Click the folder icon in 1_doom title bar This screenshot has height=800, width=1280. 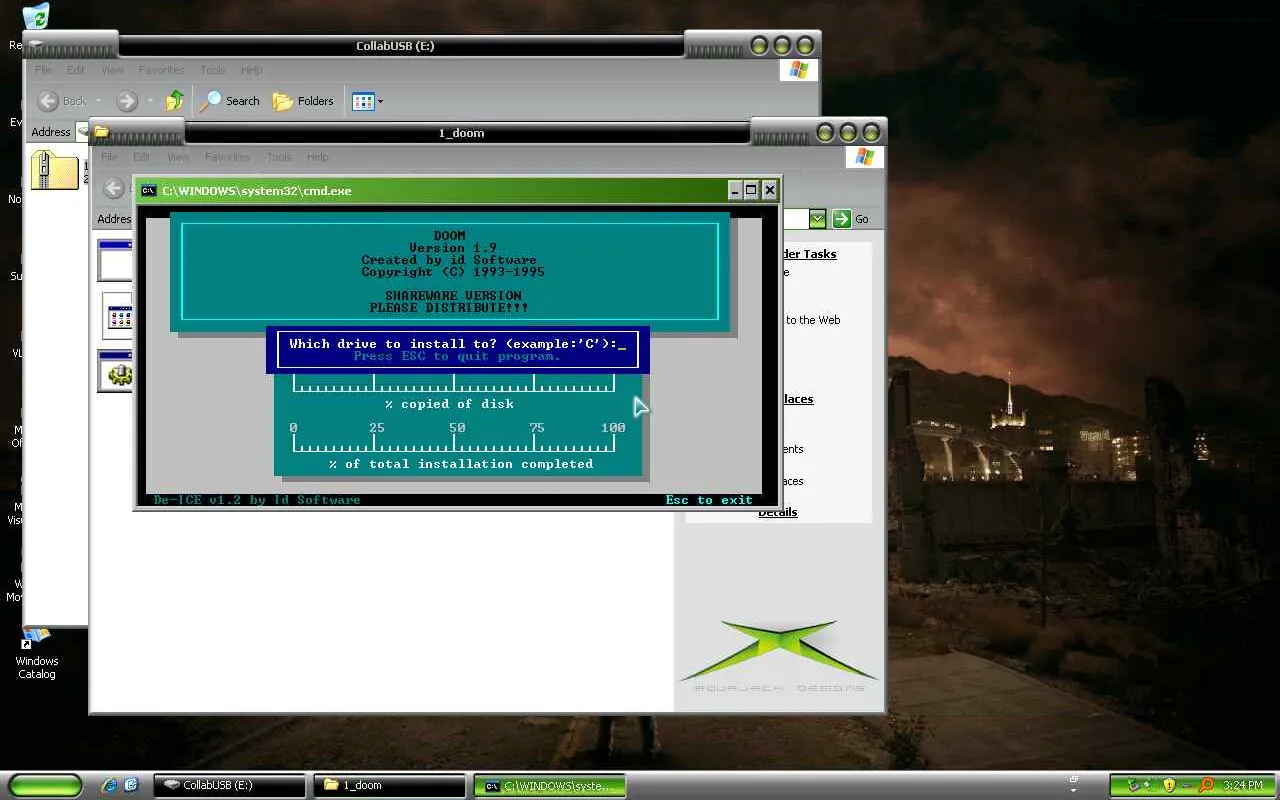[101, 132]
